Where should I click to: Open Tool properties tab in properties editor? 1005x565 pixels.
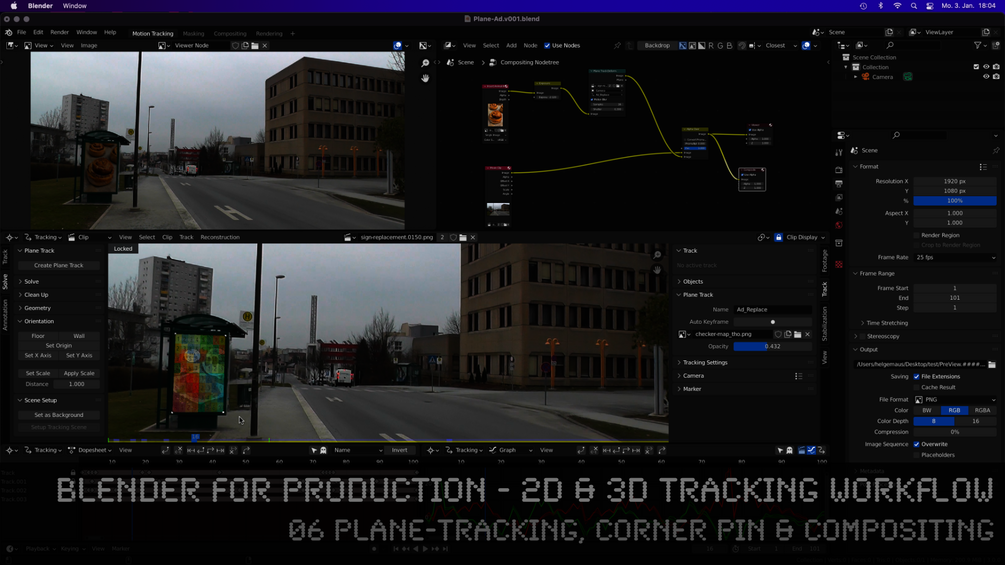(x=839, y=152)
